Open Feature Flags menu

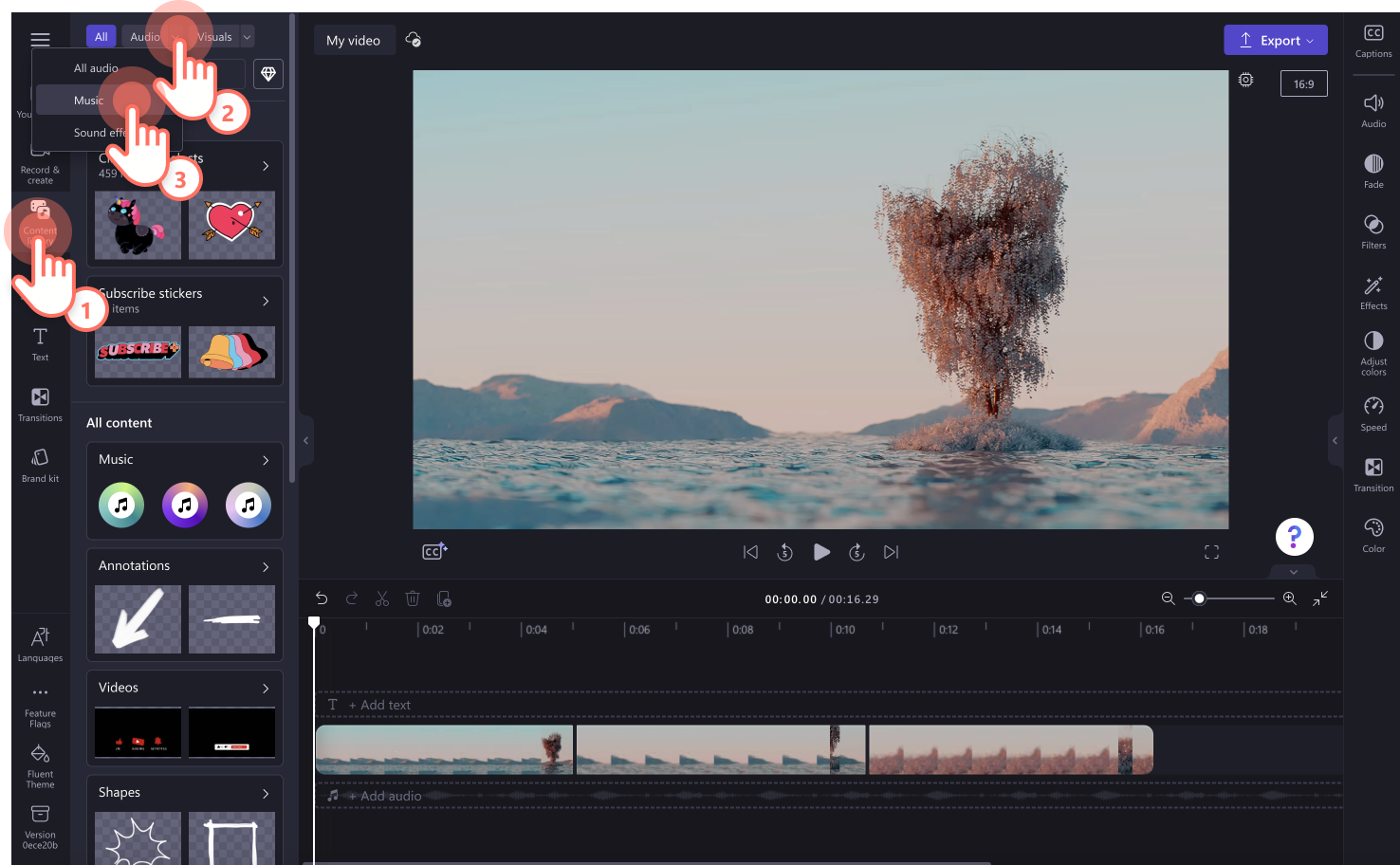click(40, 707)
